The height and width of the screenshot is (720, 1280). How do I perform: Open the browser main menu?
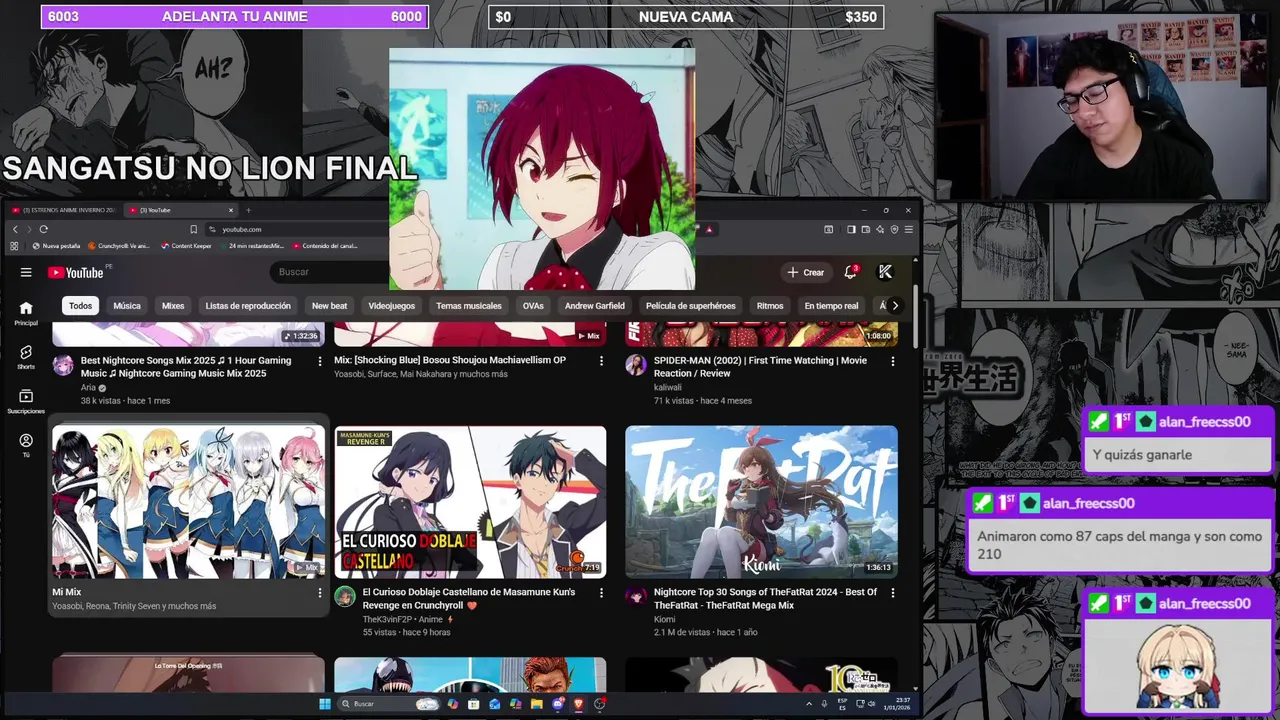[909, 229]
